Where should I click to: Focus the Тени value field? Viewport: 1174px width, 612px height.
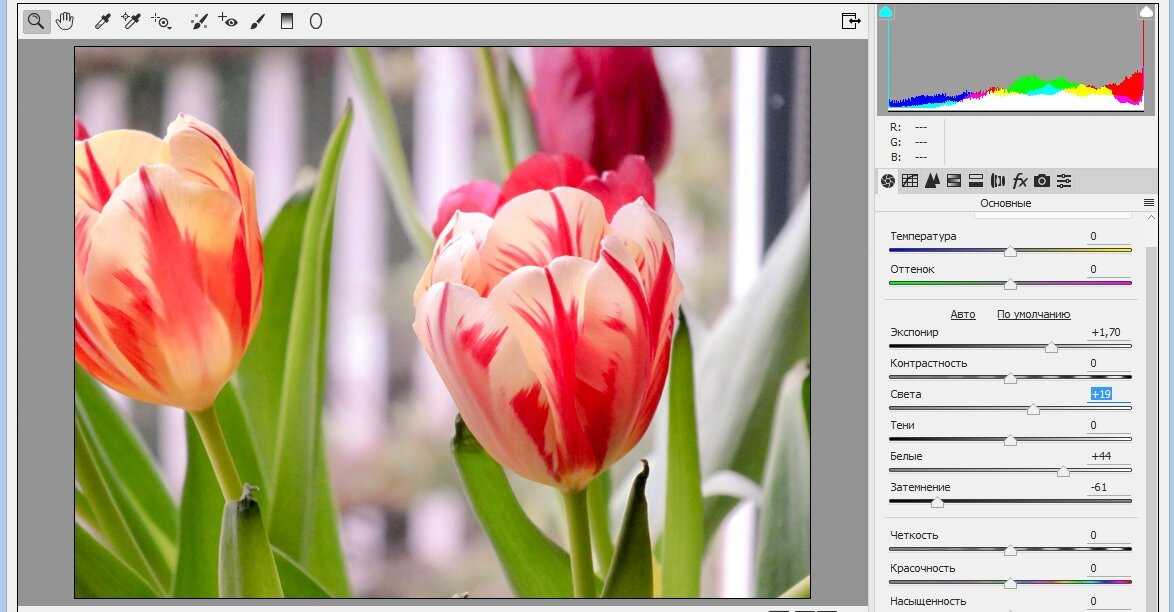pyautogui.click(x=1109, y=425)
